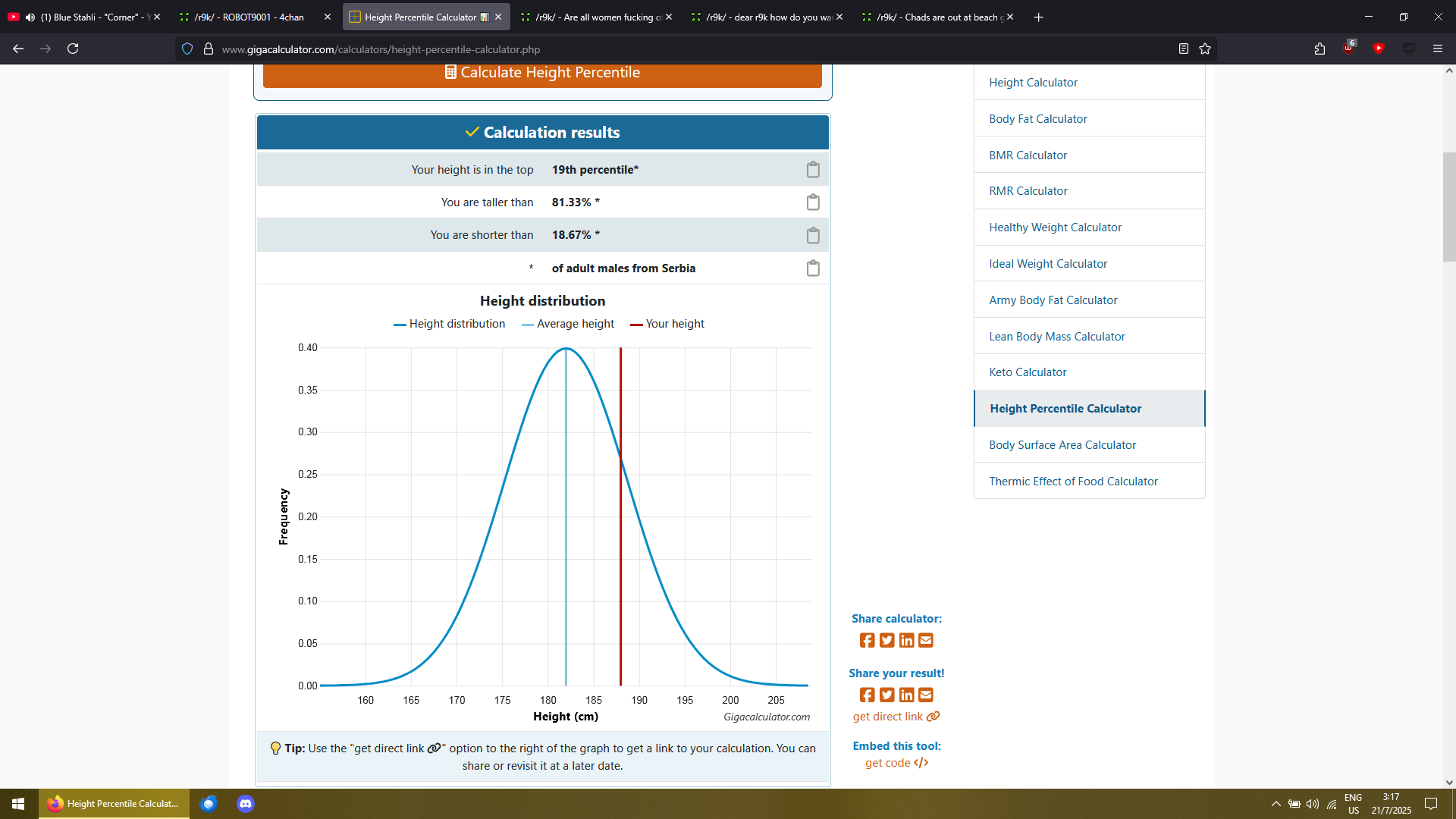The width and height of the screenshot is (1456, 819).
Task: Open the Ideal Weight Calculator link
Action: (x=1048, y=264)
